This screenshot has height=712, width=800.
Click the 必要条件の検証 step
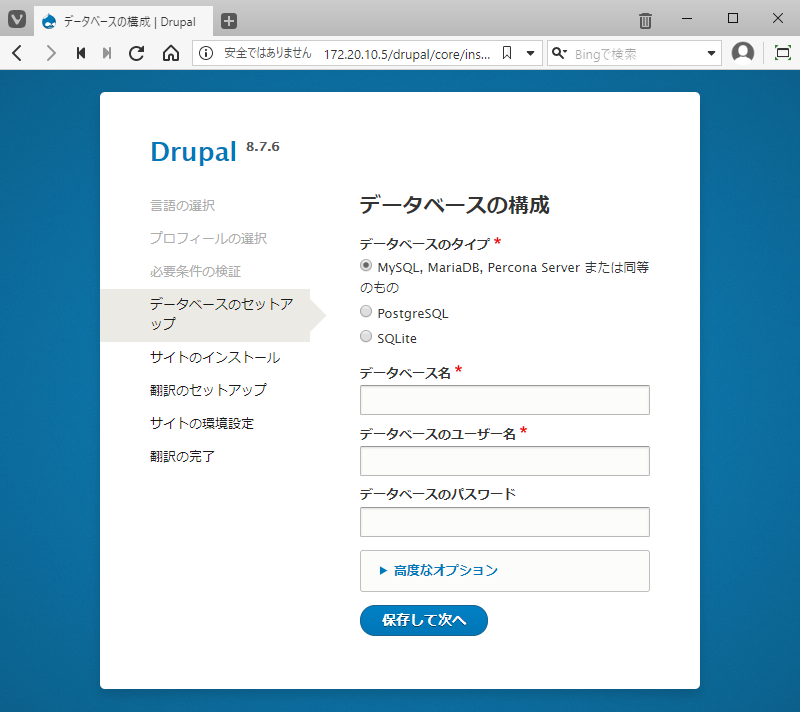pyautogui.click(x=195, y=271)
